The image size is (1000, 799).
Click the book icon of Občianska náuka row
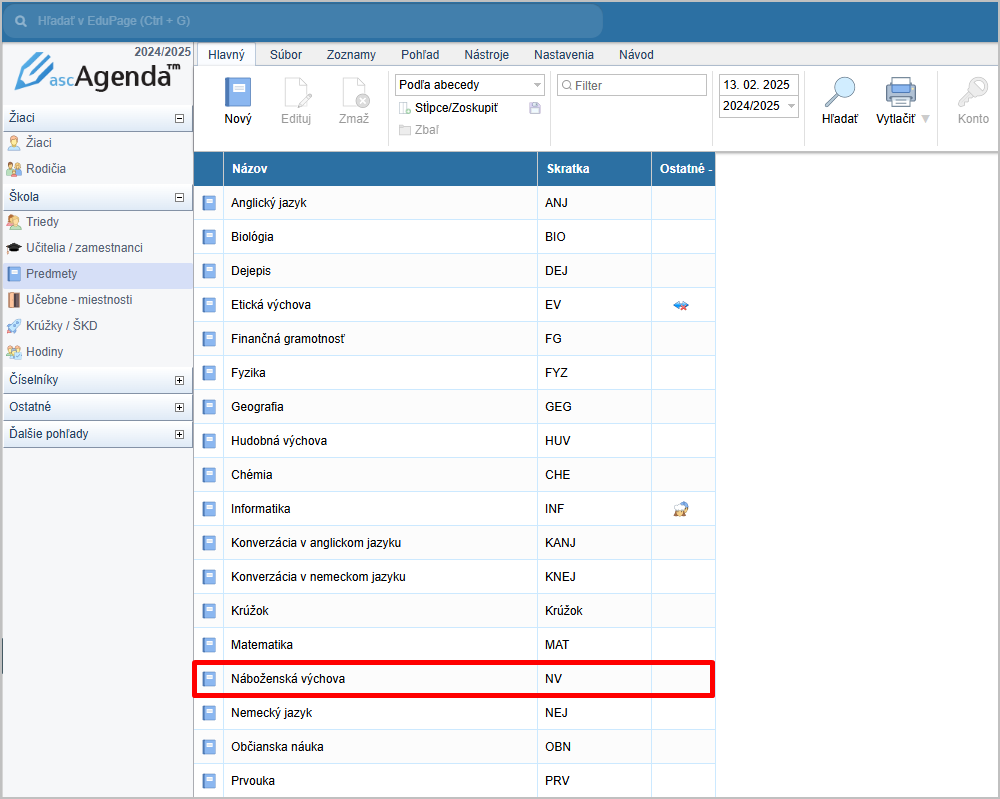tap(209, 747)
